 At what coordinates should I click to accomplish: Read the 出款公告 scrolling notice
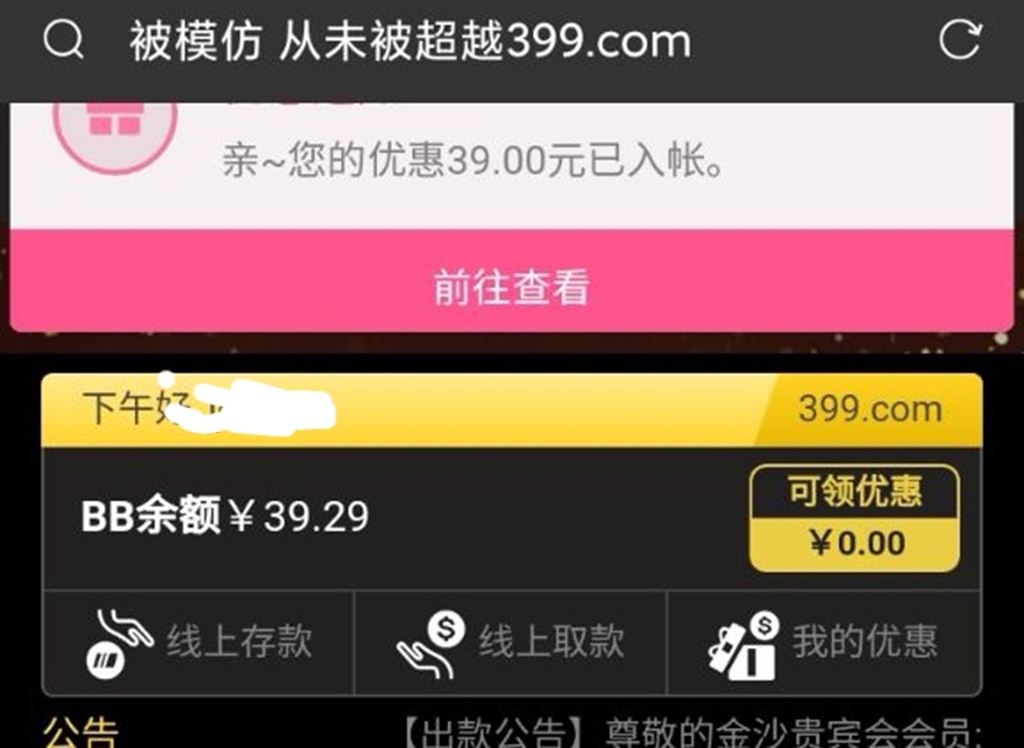tap(689, 734)
